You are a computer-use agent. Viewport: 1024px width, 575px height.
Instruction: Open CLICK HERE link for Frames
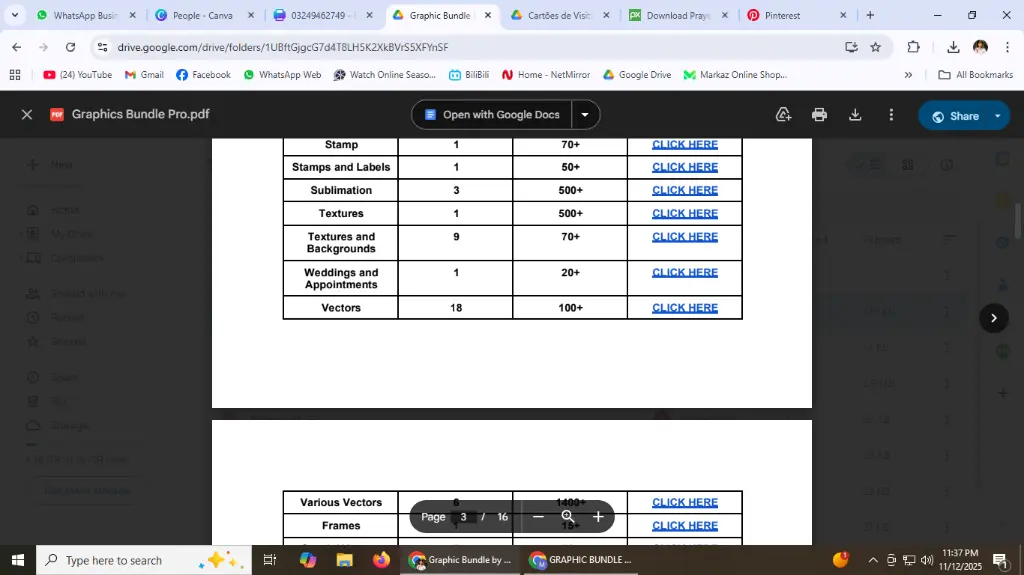coord(684,525)
